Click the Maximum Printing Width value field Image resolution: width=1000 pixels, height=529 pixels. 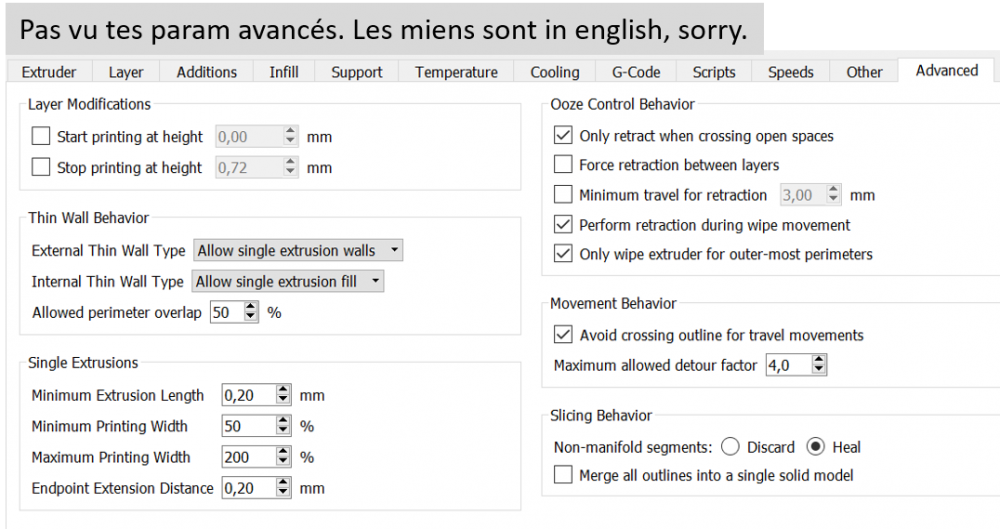[x=249, y=457]
